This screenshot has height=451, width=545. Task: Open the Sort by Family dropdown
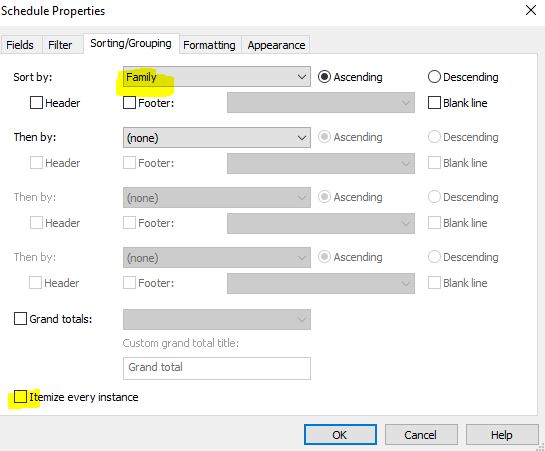click(x=217, y=76)
